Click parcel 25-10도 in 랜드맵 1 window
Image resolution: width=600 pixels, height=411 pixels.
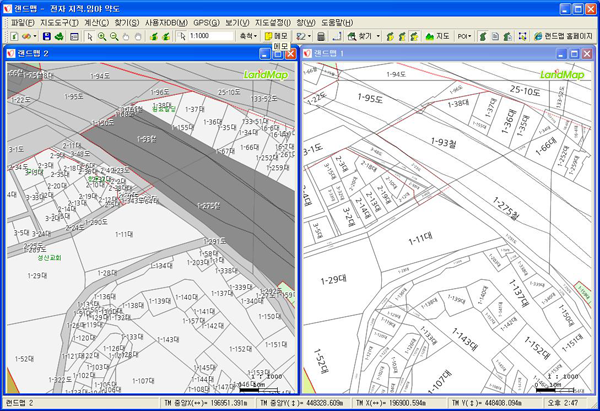point(525,91)
